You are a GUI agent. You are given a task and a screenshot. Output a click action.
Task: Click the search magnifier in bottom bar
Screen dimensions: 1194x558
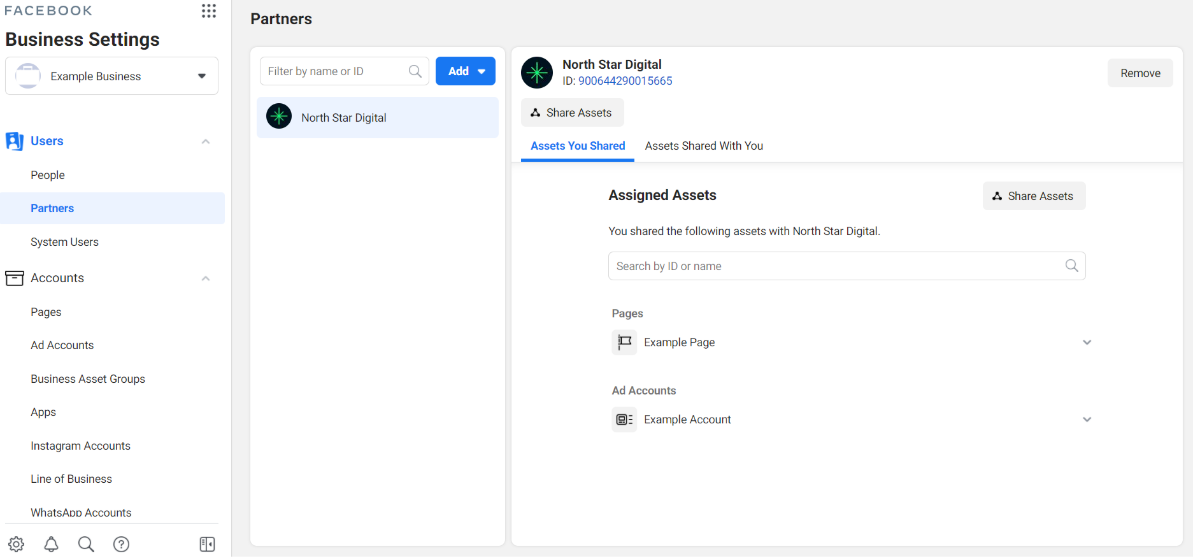click(86, 544)
